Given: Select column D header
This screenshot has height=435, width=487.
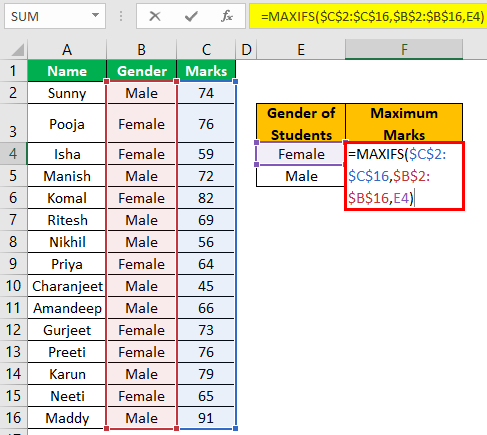Looking at the screenshot, I should click(x=246, y=50).
